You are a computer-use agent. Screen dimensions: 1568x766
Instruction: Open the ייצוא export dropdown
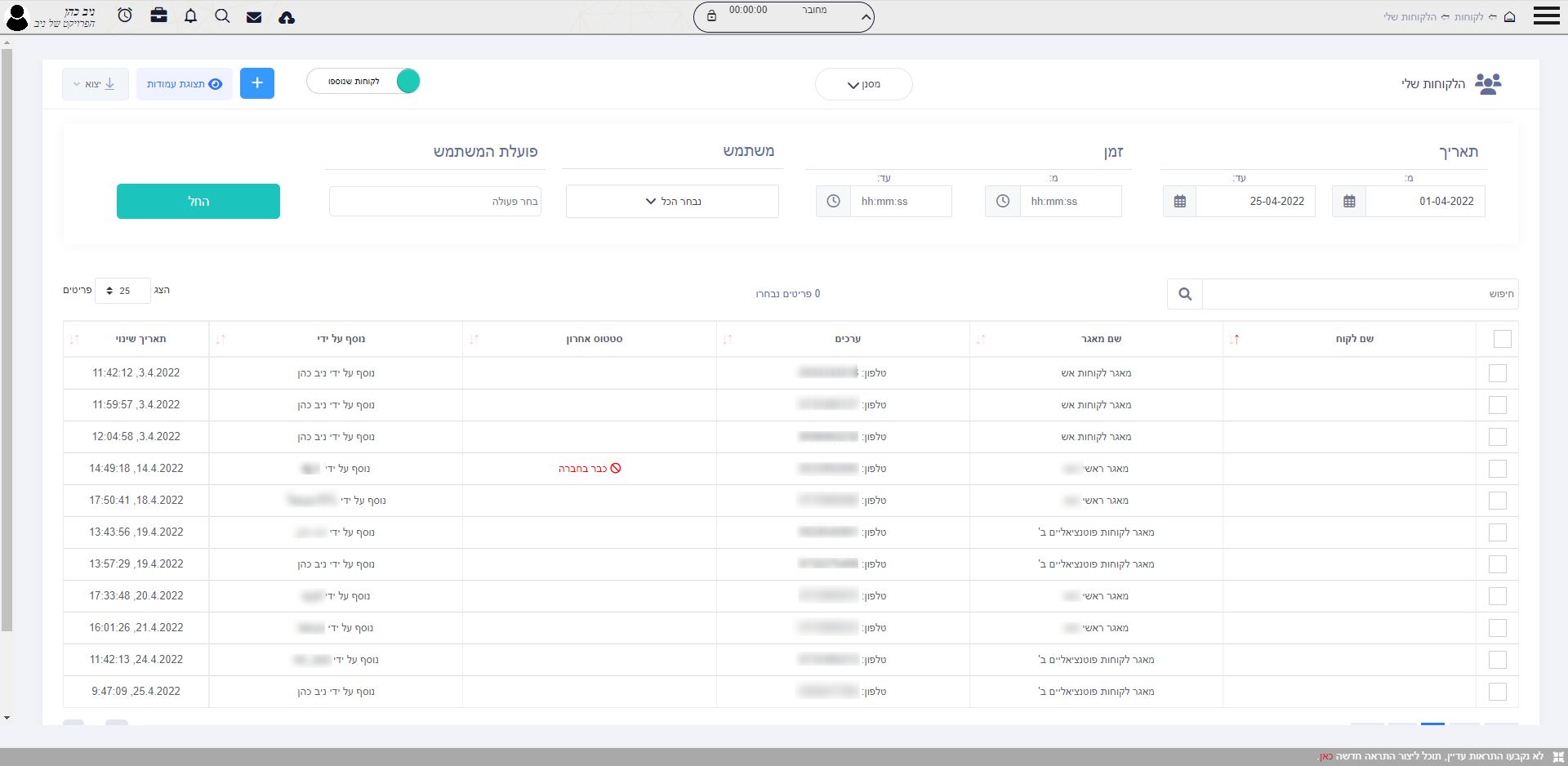[x=96, y=84]
